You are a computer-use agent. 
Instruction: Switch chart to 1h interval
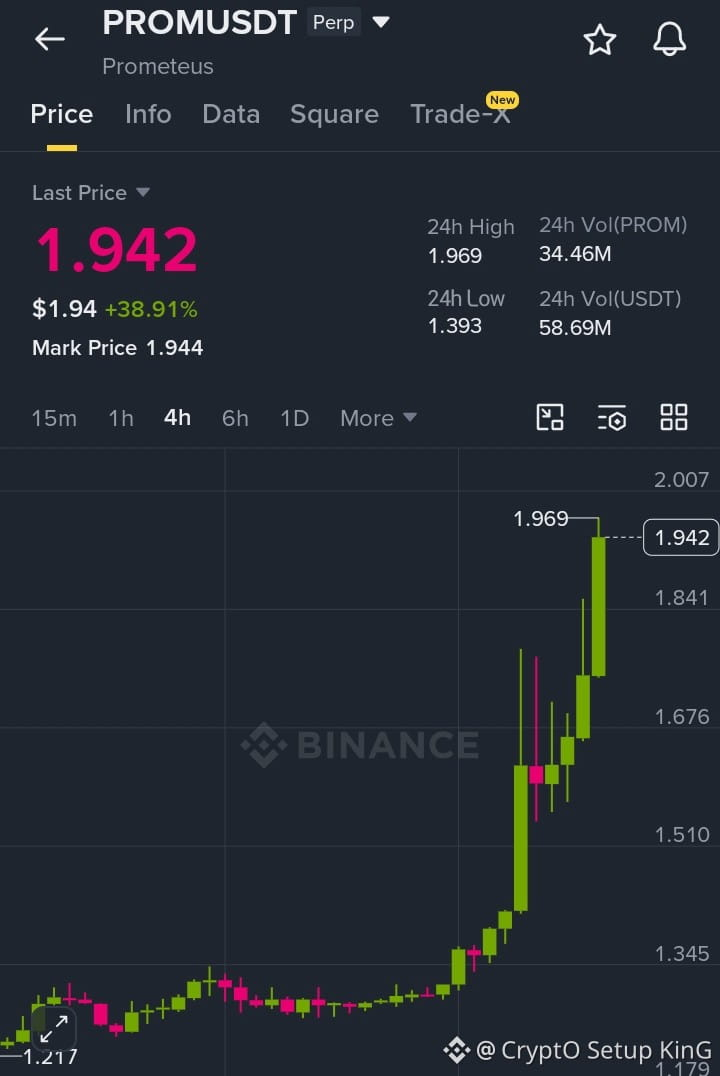(x=121, y=418)
